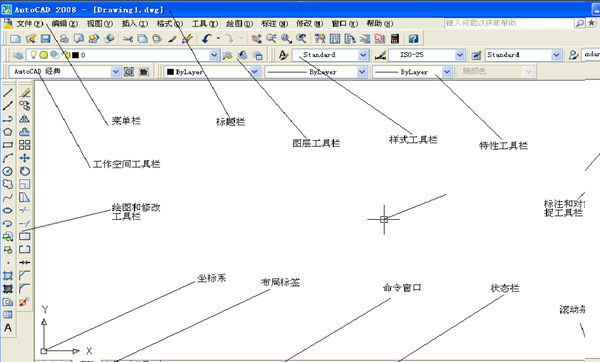Select the Polyline draw tool

(x=8, y=119)
